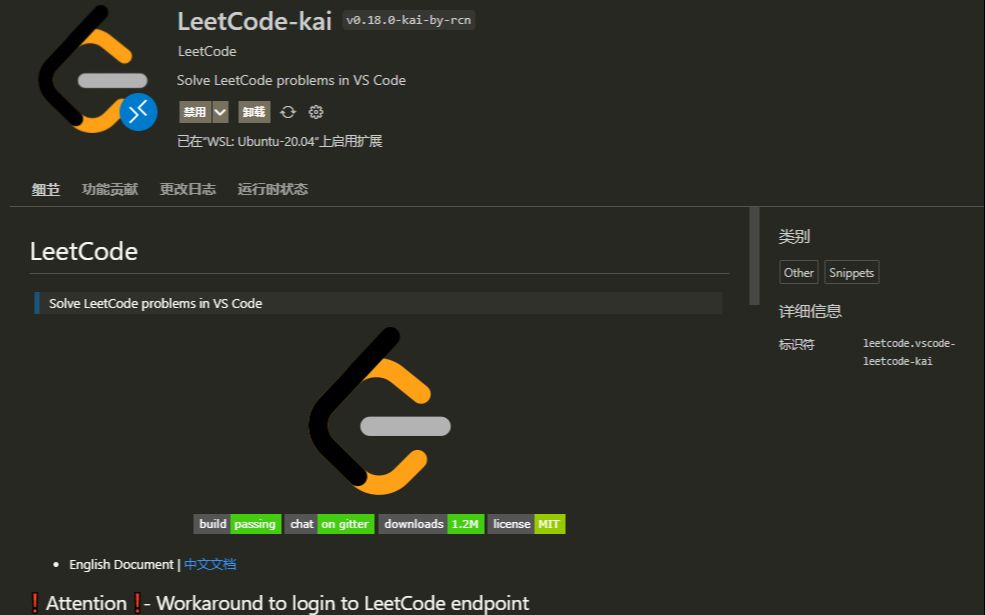Click the v0.18.0-kai-by-rcn version badge
Image resolution: width=985 pixels, height=615 pixels.
tap(408, 20)
